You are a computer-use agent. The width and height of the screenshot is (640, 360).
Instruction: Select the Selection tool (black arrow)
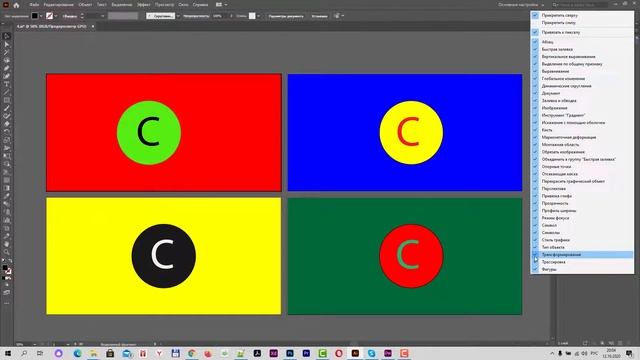click(7, 37)
